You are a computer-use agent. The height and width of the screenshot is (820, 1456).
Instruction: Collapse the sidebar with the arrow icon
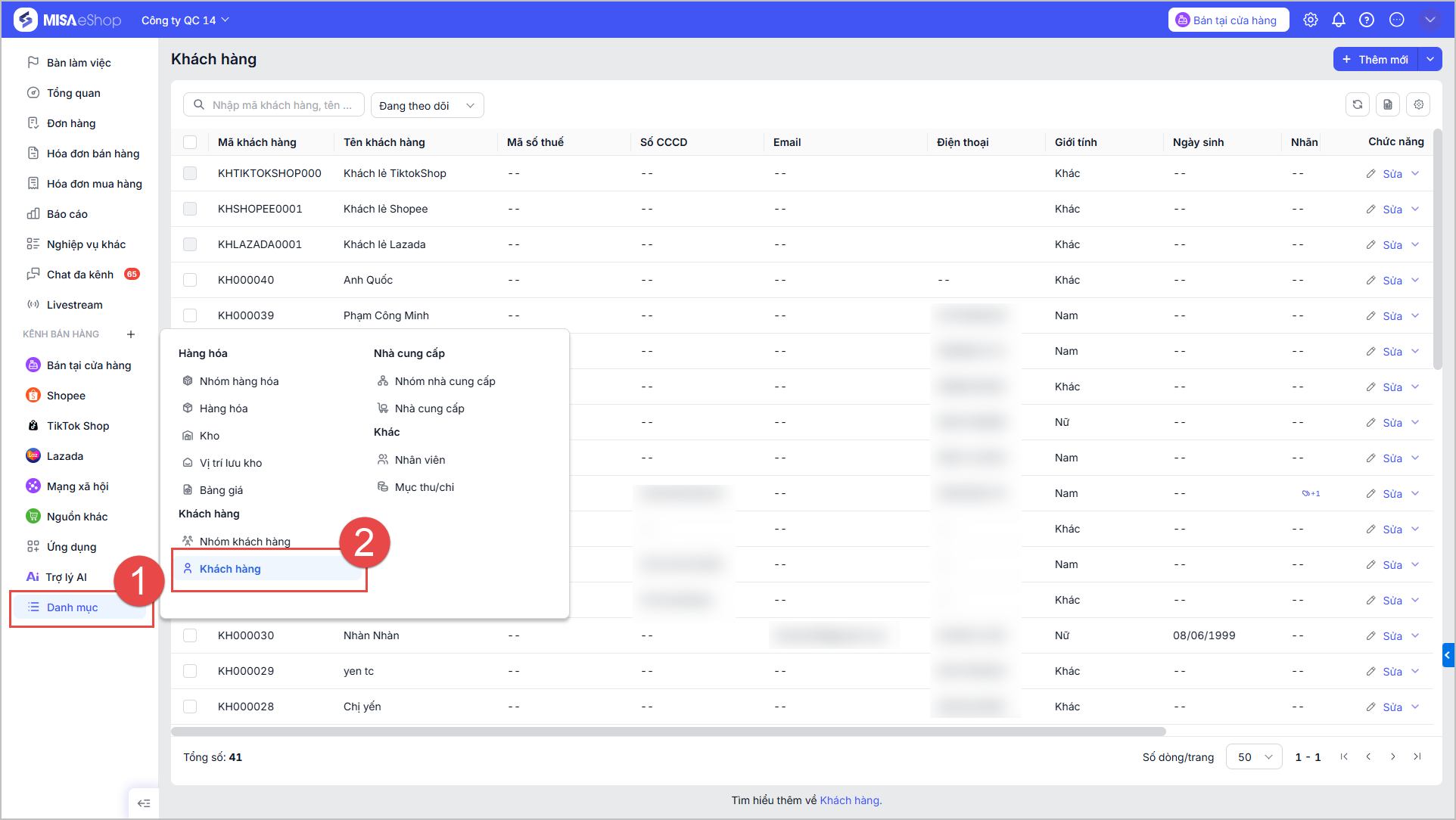tap(144, 803)
